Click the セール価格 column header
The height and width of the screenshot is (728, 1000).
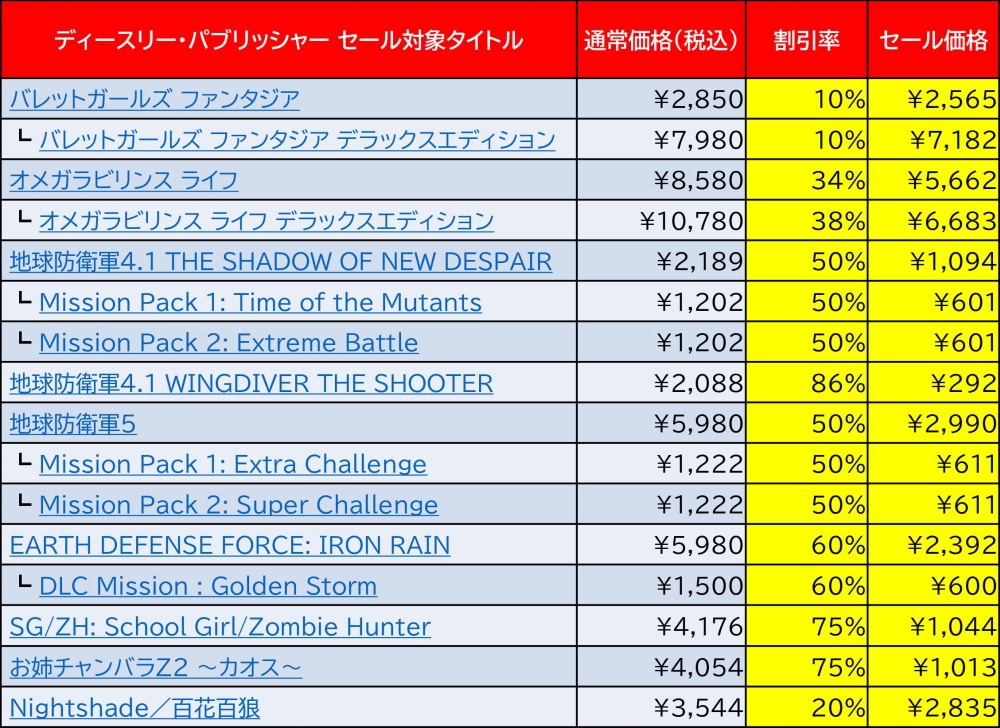tap(933, 41)
